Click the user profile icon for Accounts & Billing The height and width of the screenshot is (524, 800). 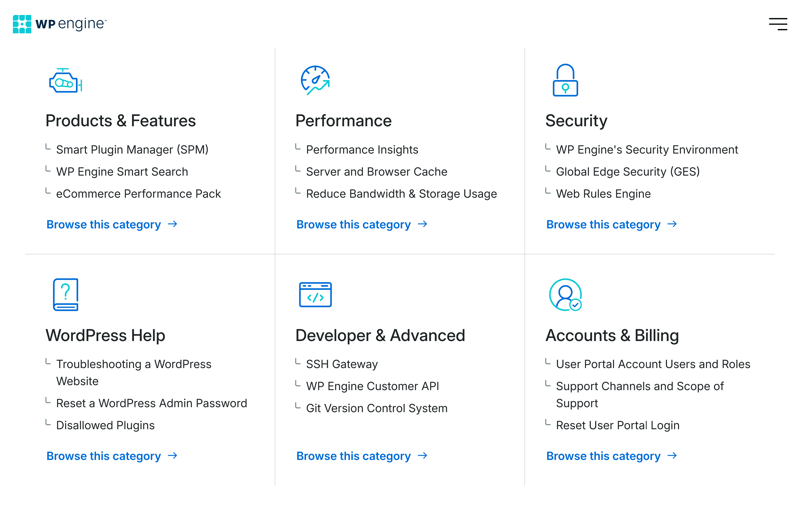click(x=565, y=294)
